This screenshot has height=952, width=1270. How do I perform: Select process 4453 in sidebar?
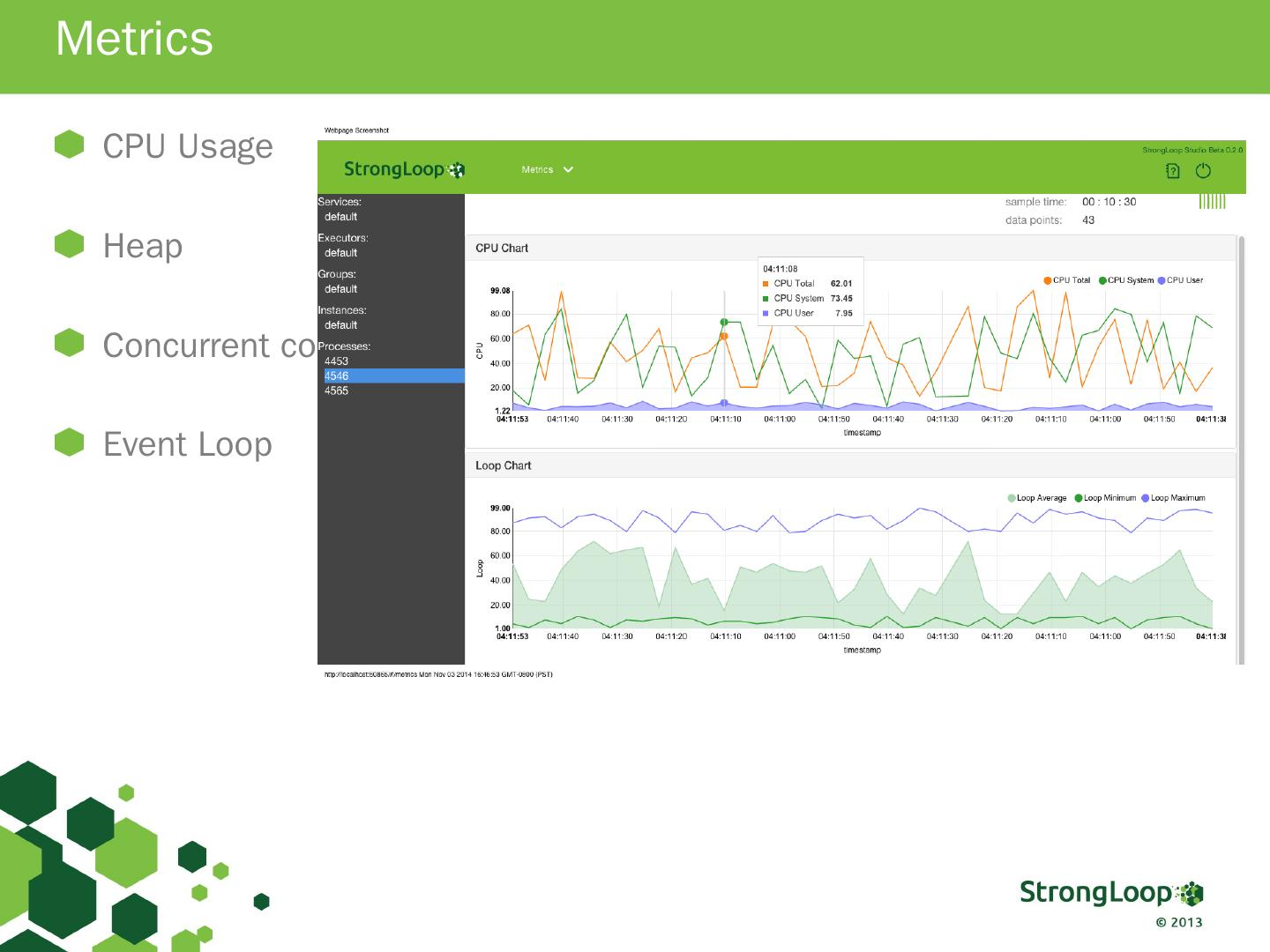[336, 361]
